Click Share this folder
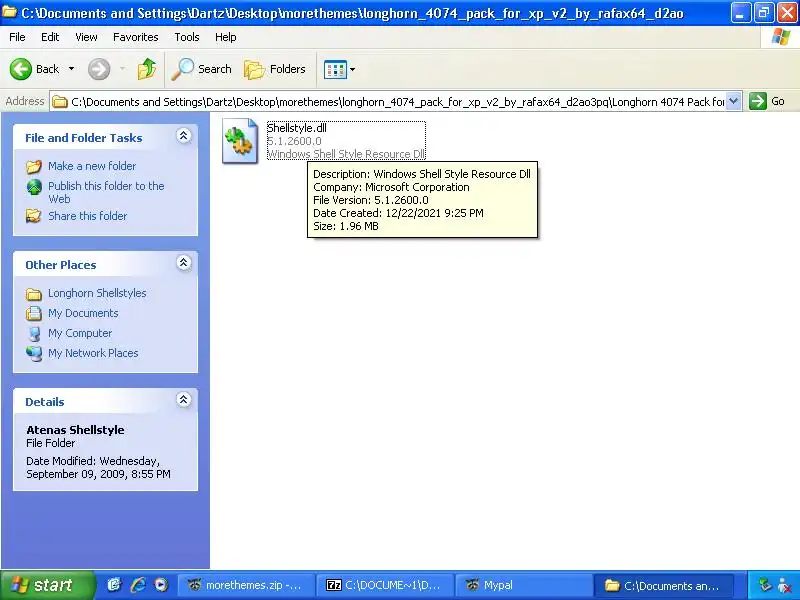The height and width of the screenshot is (600, 800). point(87,216)
